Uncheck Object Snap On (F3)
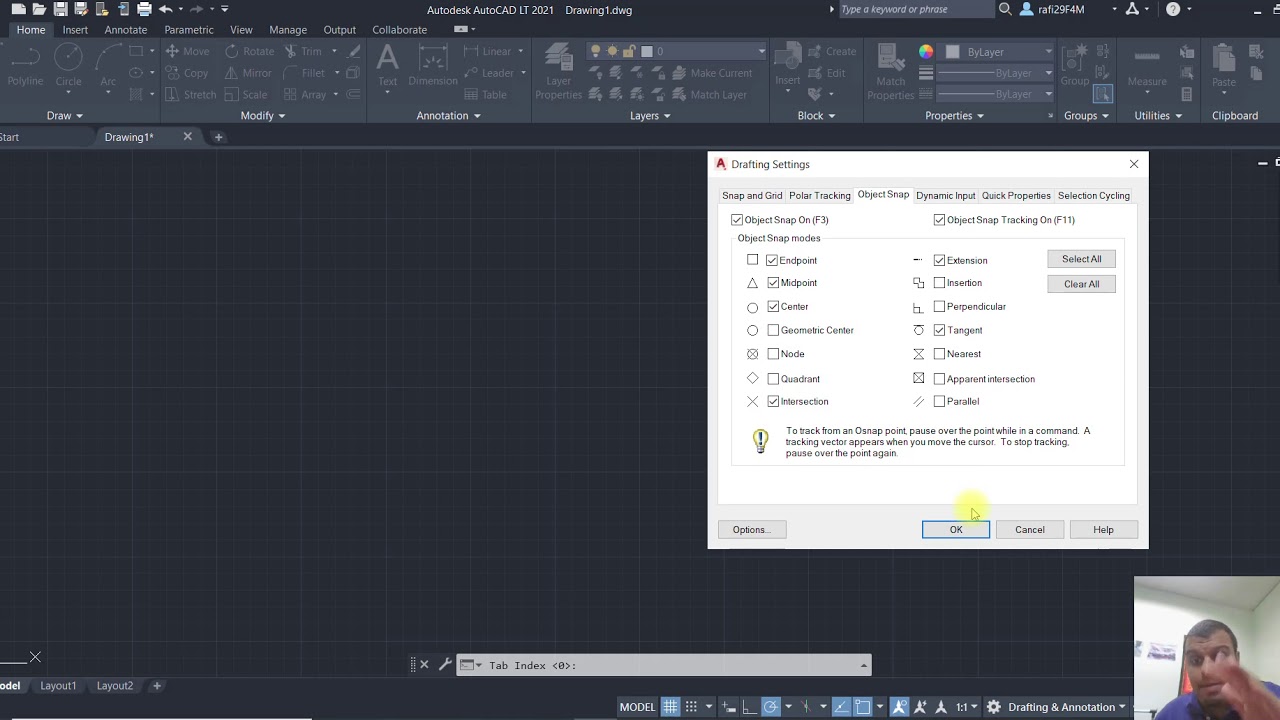 737,220
